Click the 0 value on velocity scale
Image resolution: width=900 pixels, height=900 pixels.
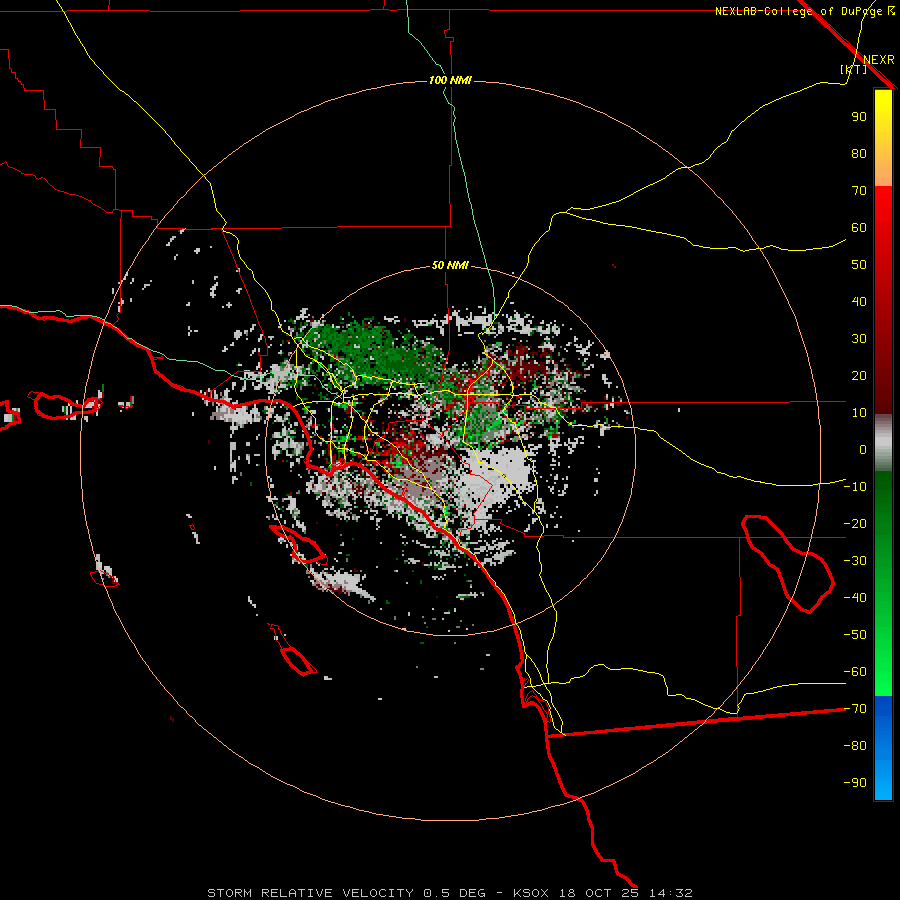(x=863, y=449)
